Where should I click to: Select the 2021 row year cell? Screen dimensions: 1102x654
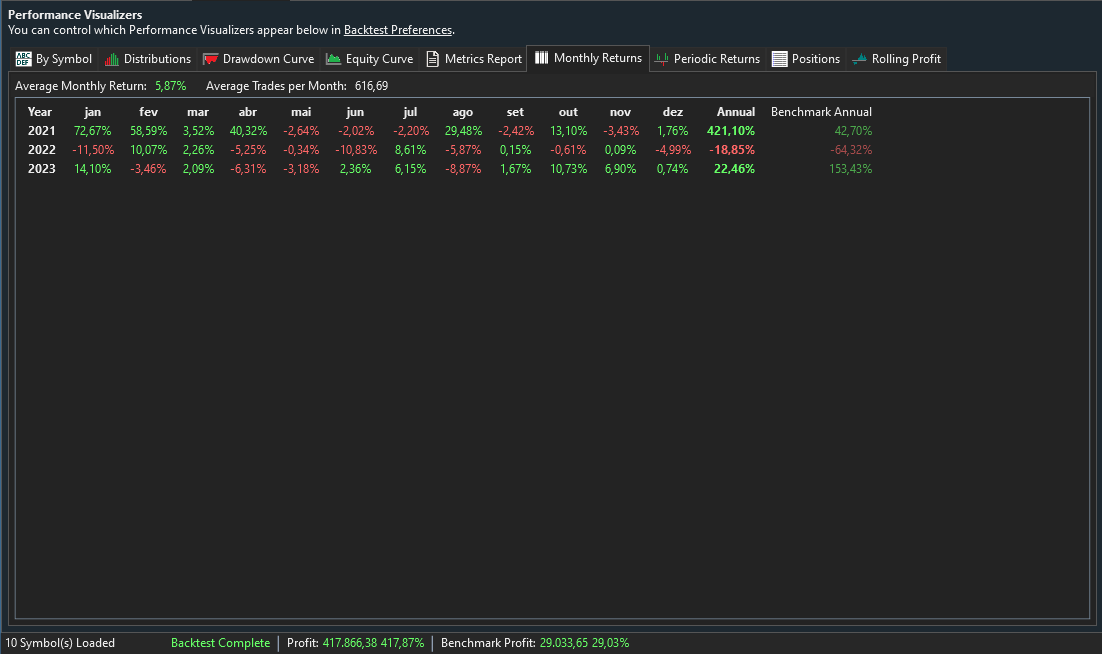pos(41,131)
